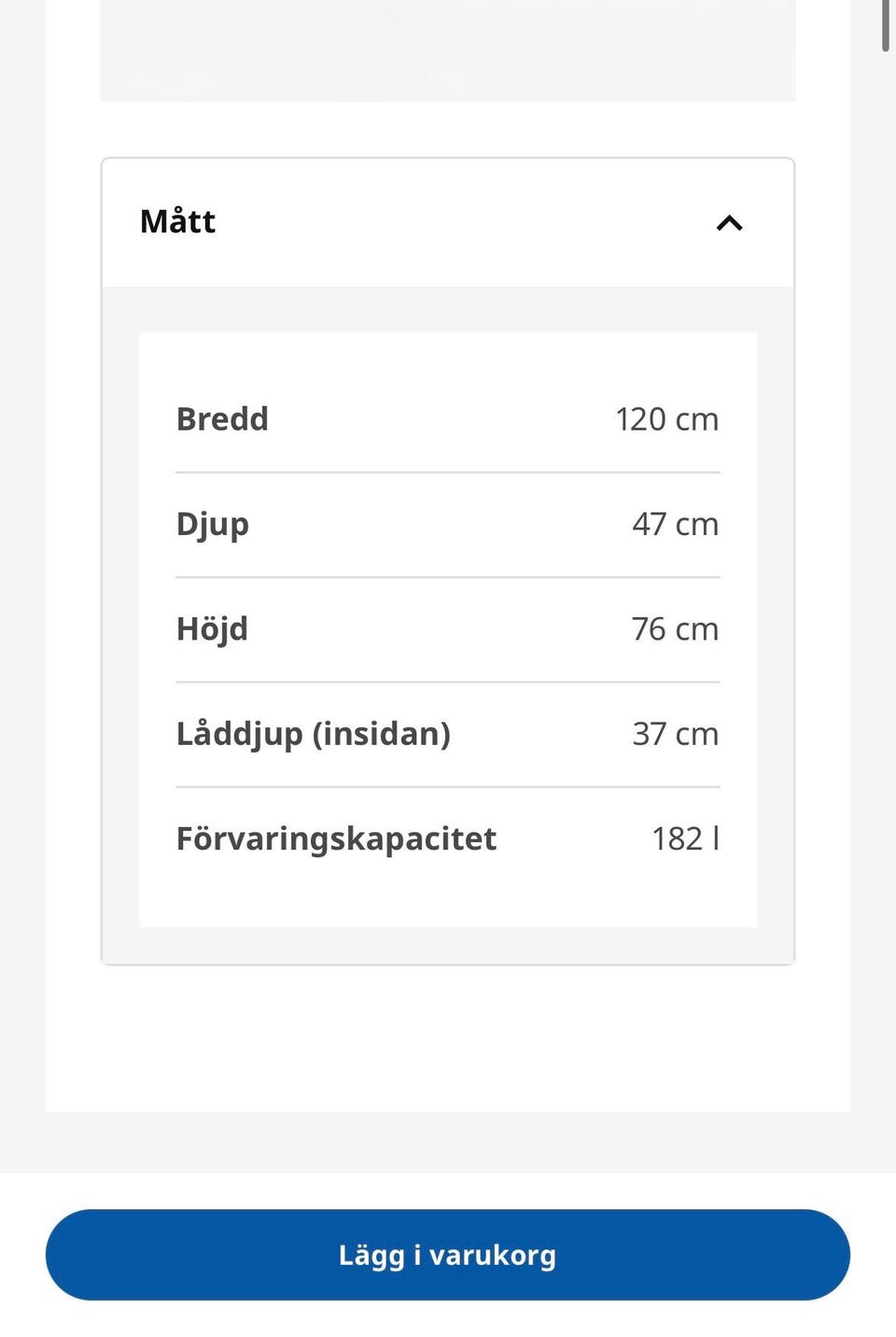896x1337 pixels.
Task: Select the 120 cm width value
Action: click(666, 419)
